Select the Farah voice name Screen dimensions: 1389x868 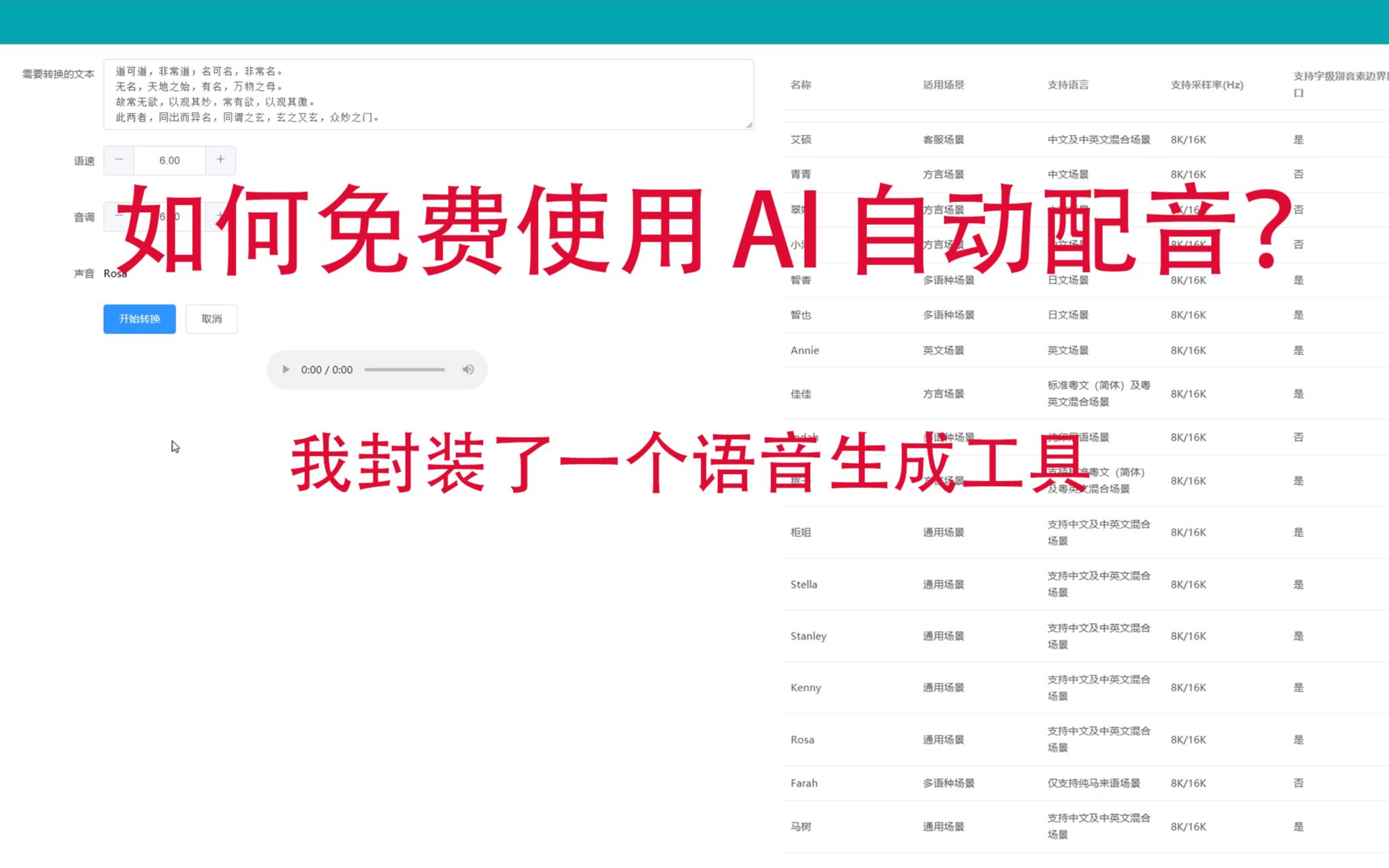click(804, 783)
